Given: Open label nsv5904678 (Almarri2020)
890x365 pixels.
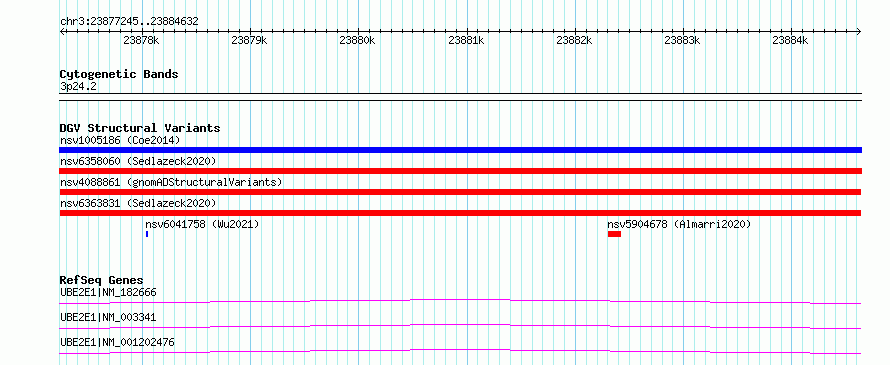Looking at the screenshot, I should tap(679, 224).
